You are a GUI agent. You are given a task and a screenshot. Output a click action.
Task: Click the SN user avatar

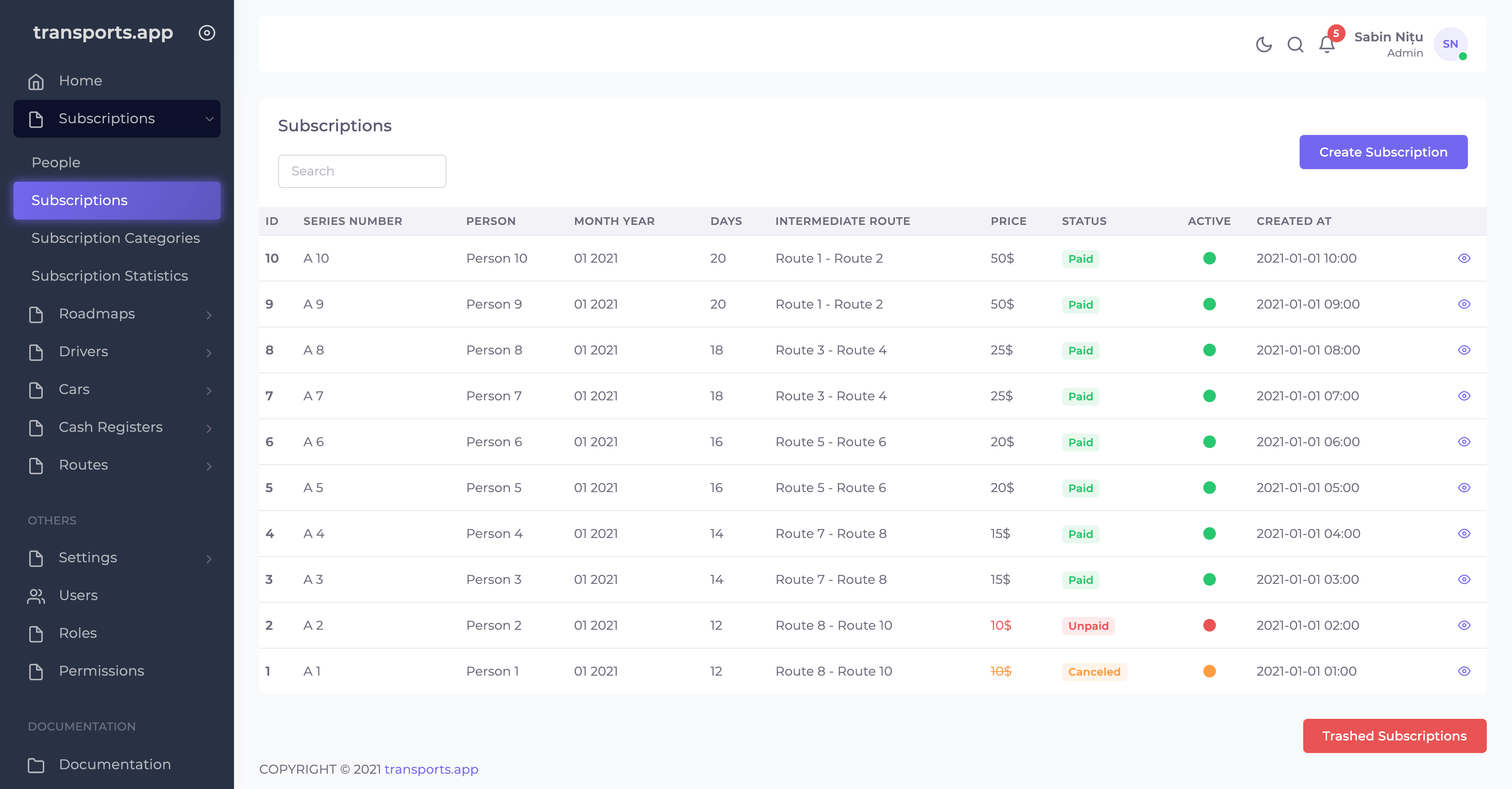pos(1450,44)
